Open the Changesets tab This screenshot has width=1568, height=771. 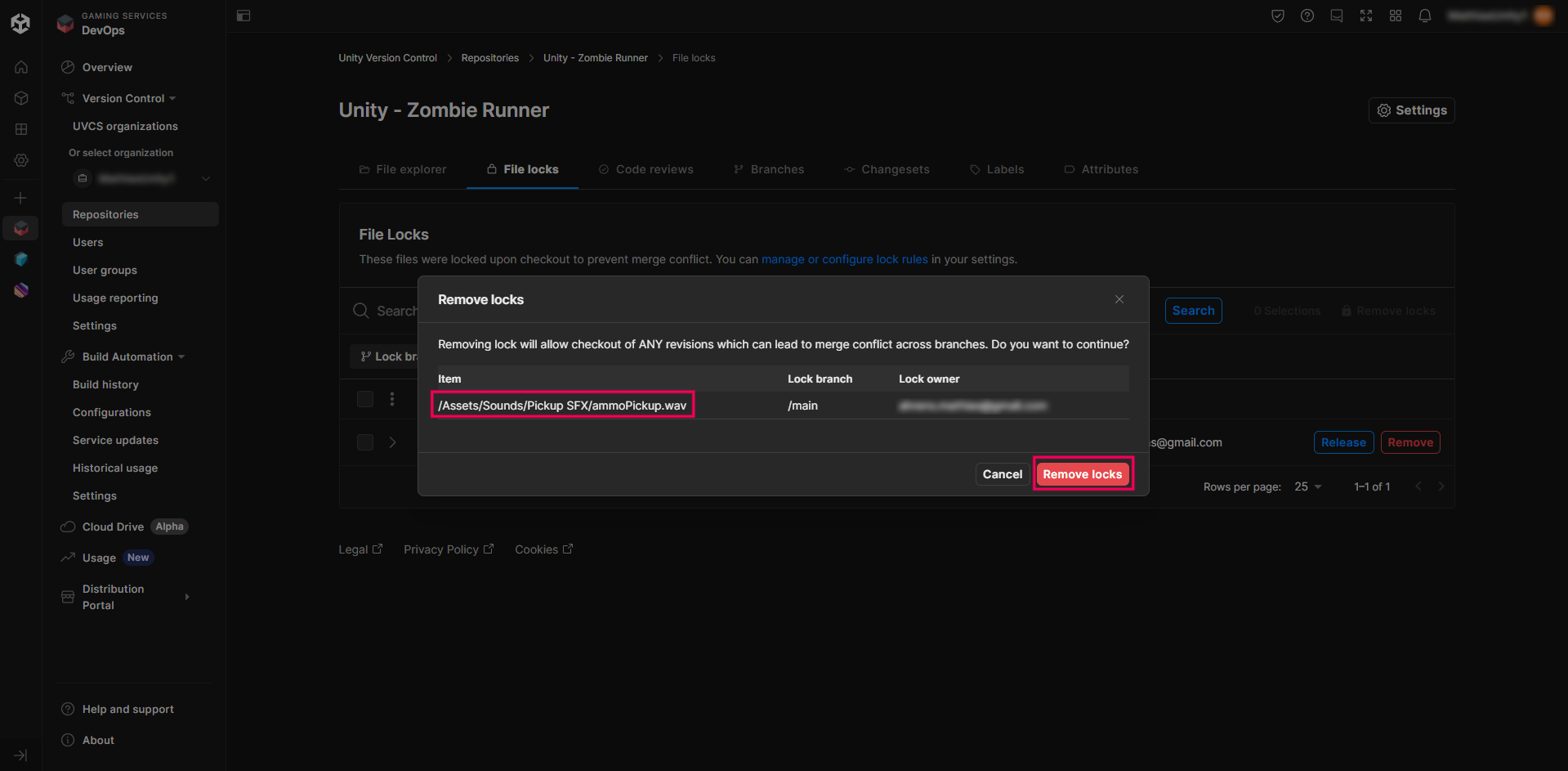[x=887, y=169]
